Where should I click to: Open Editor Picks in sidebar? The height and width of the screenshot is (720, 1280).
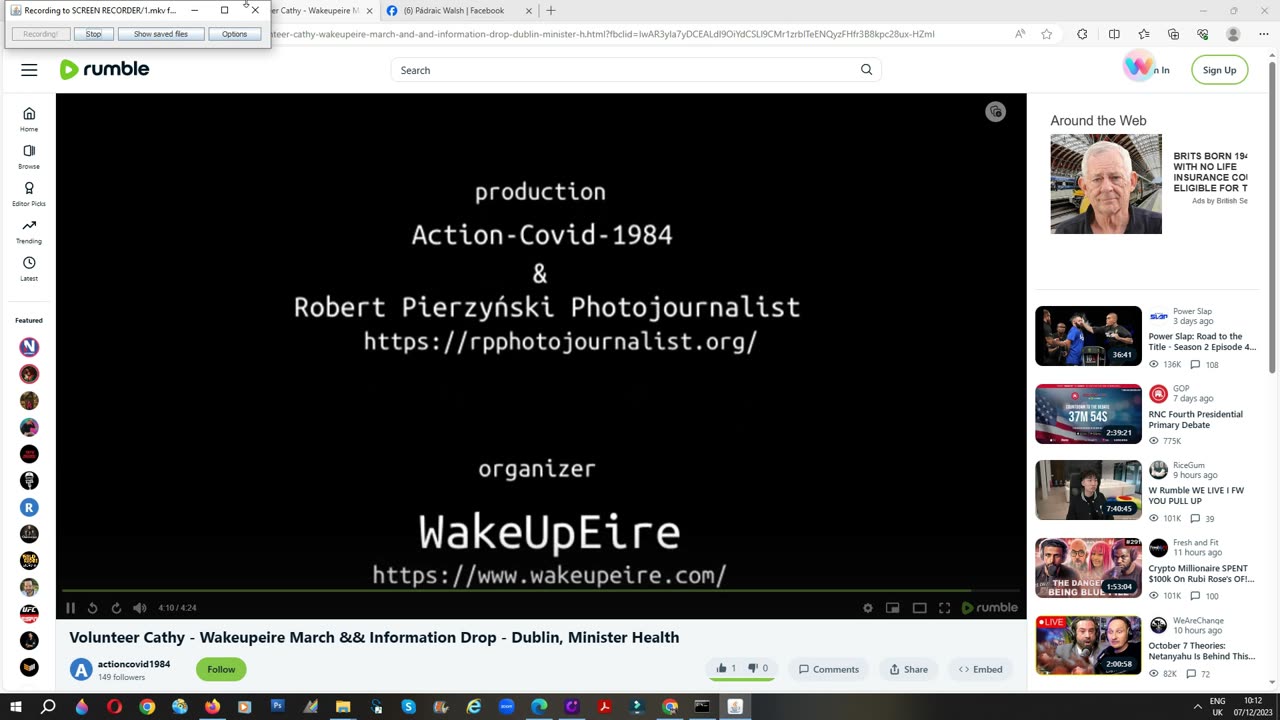(29, 194)
